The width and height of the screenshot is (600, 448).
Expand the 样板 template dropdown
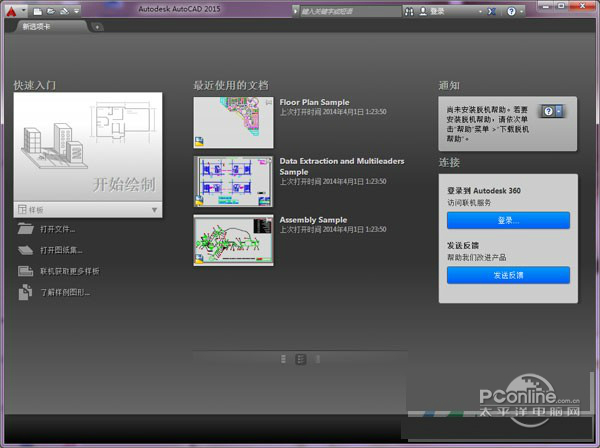click(154, 210)
